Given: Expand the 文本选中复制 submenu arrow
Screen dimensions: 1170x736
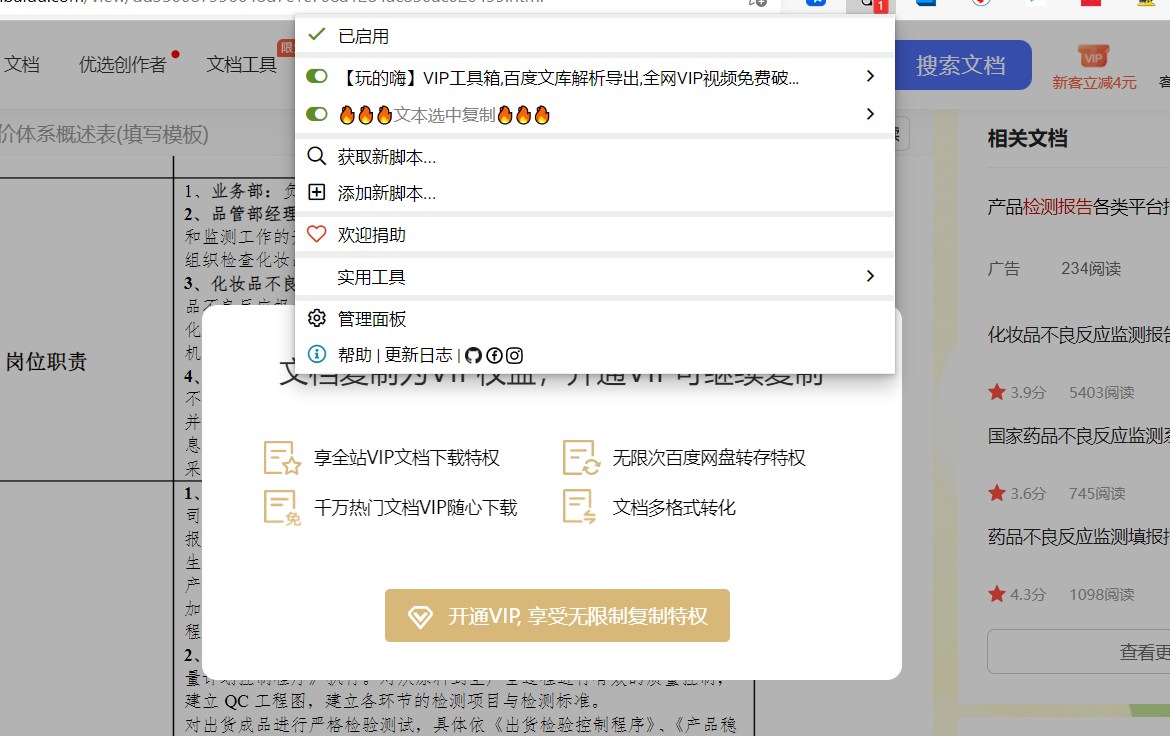Looking at the screenshot, I should tap(870, 115).
